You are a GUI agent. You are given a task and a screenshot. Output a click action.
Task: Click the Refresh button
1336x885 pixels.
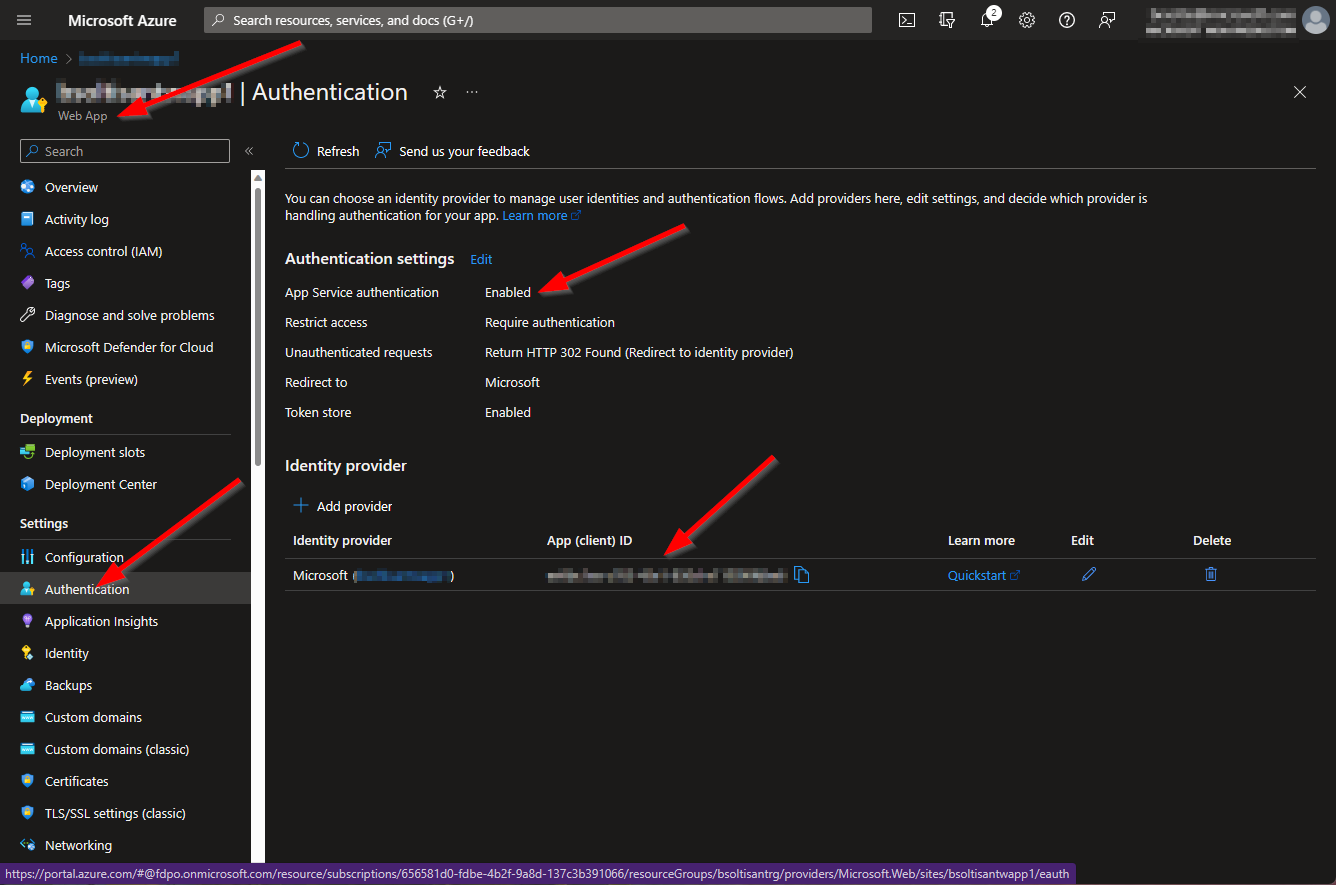326,151
